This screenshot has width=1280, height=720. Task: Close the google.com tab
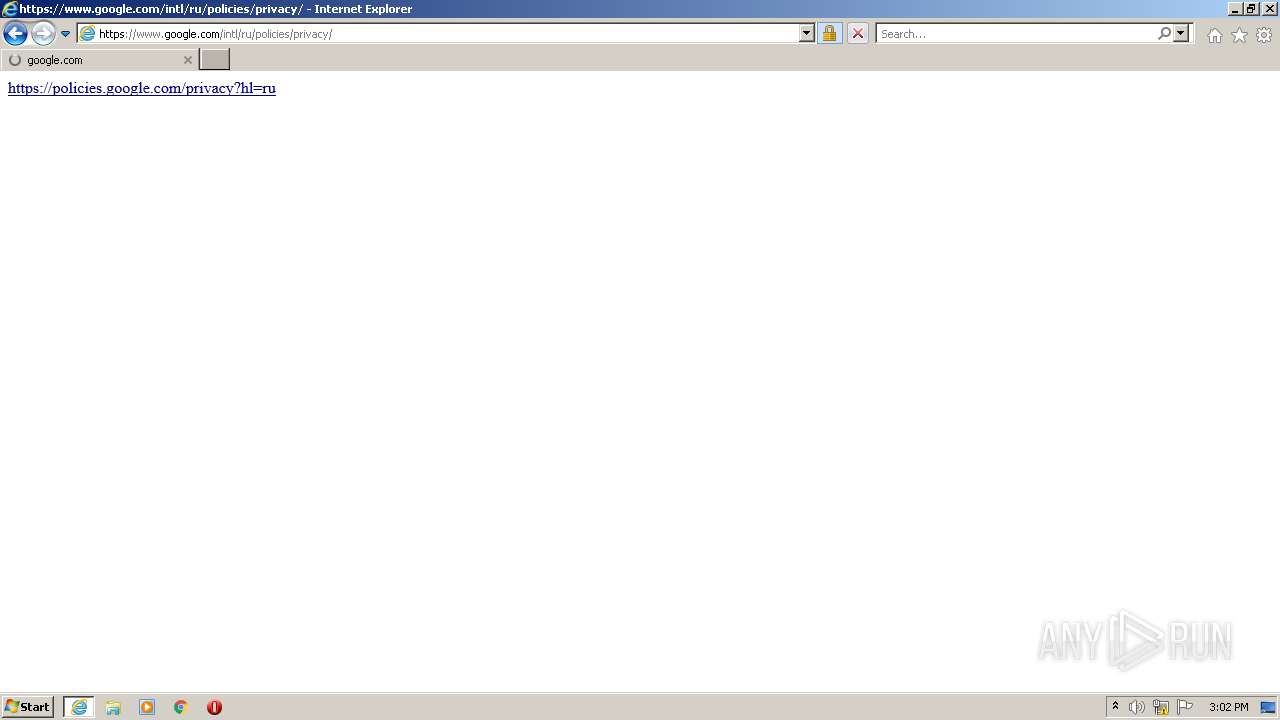tap(187, 60)
